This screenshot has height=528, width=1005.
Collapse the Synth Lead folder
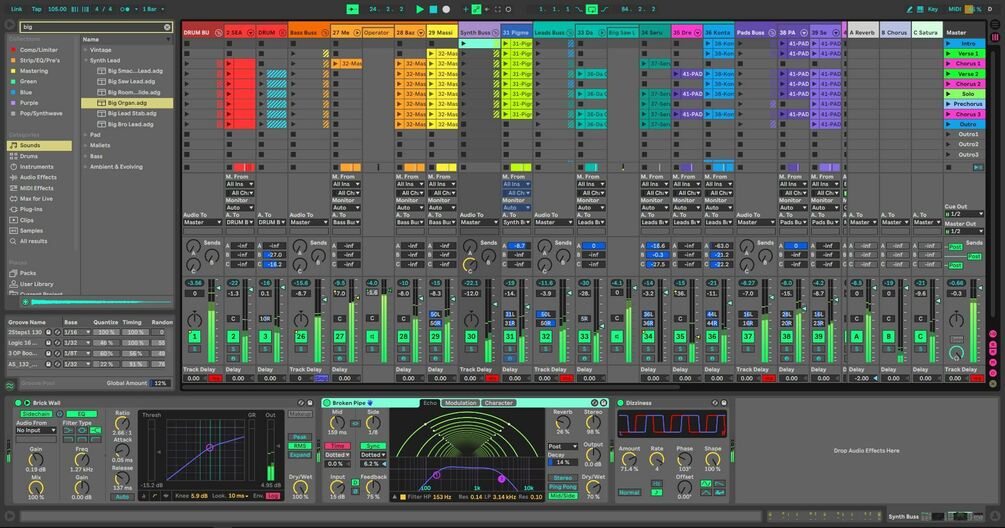(x=86, y=60)
